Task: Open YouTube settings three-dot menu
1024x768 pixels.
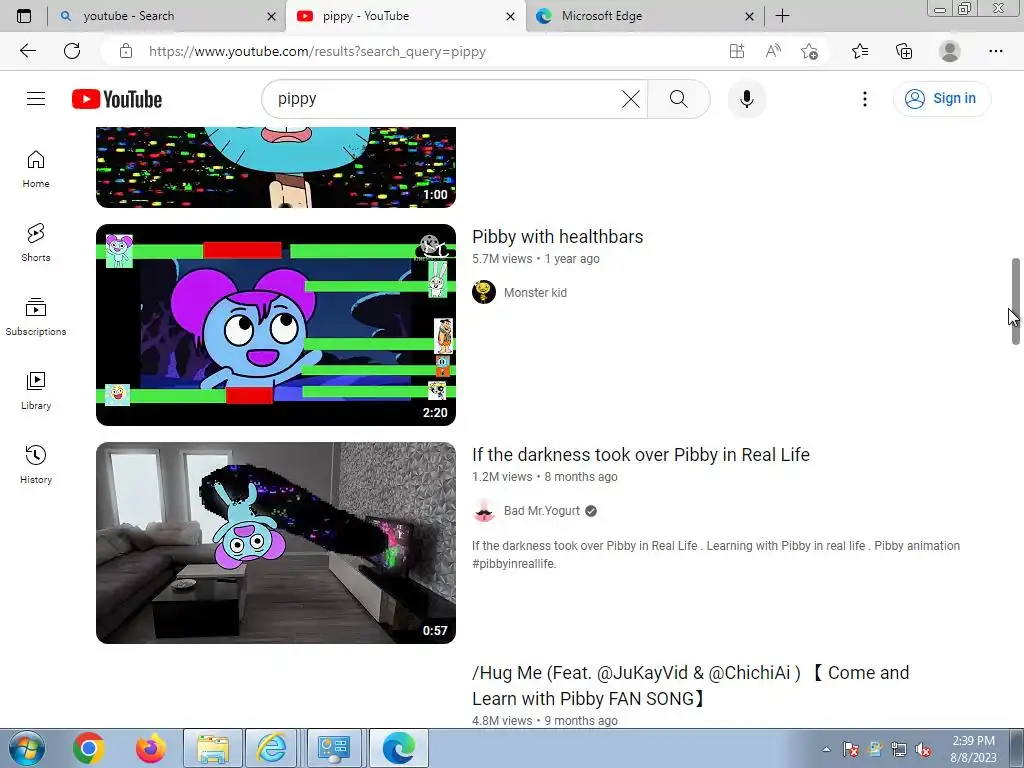Action: click(865, 99)
